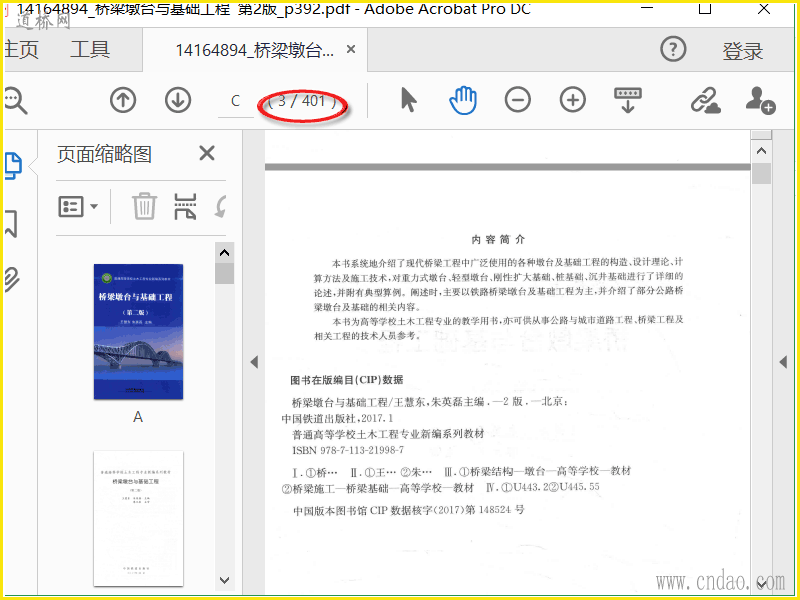Click the 图书在版编目(CIP)数据 heading

pyautogui.click(x=347, y=380)
